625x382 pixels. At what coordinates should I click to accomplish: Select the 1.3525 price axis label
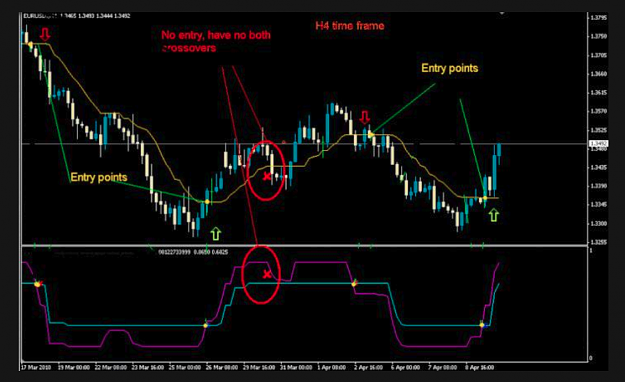point(598,130)
